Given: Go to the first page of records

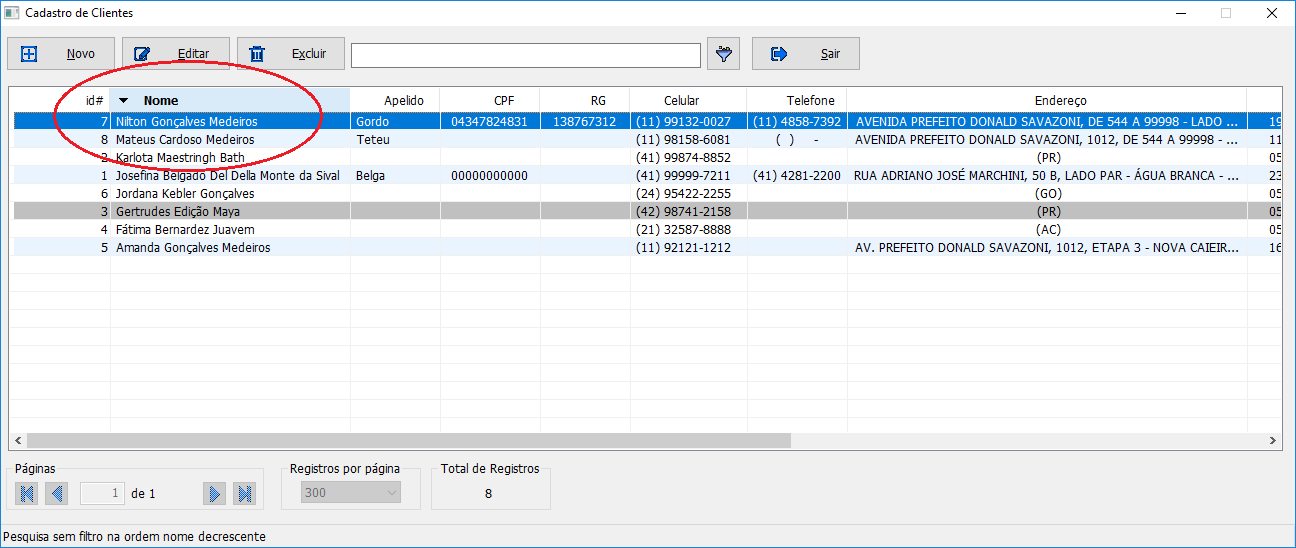Looking at the screenshot, I should pyautogui.click(x=27, y=493).
